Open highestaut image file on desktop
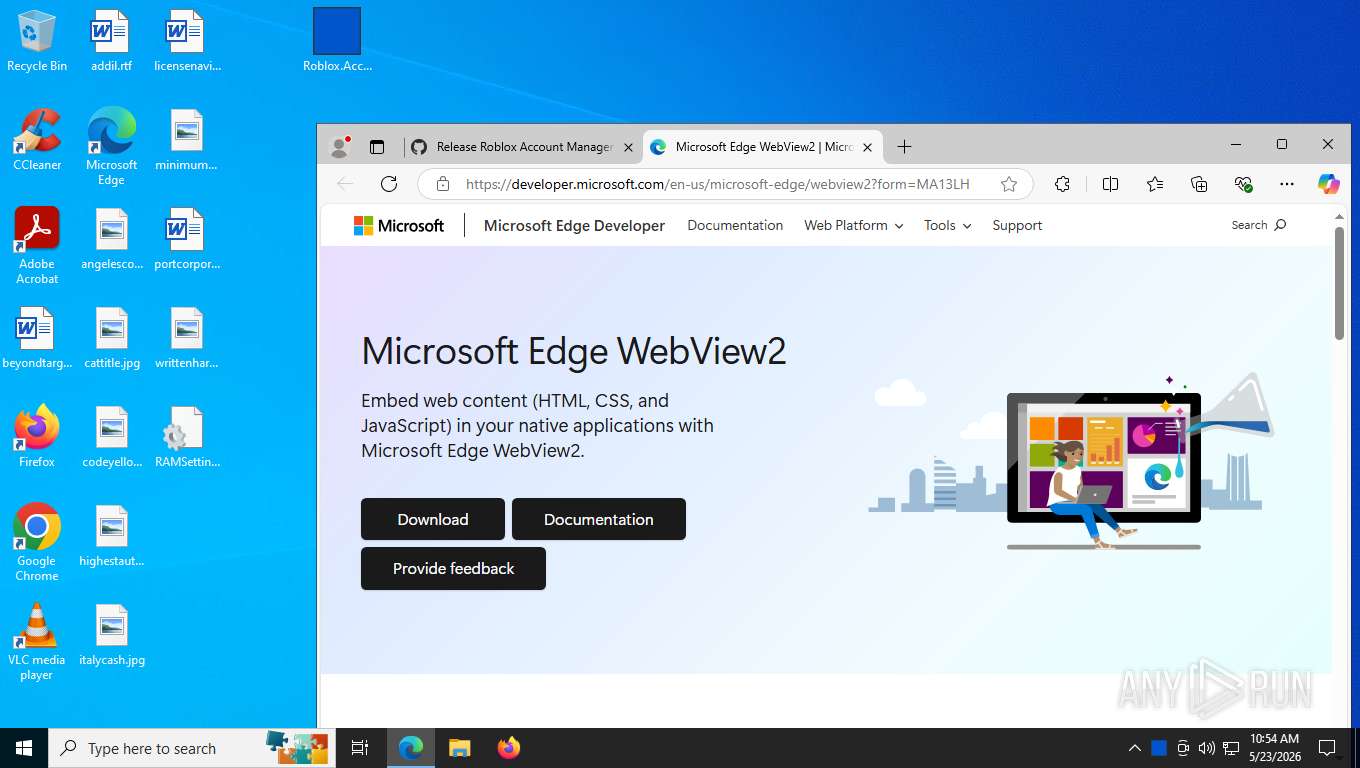The width and height of the screenshot is (1360, 768). point(111,536)
